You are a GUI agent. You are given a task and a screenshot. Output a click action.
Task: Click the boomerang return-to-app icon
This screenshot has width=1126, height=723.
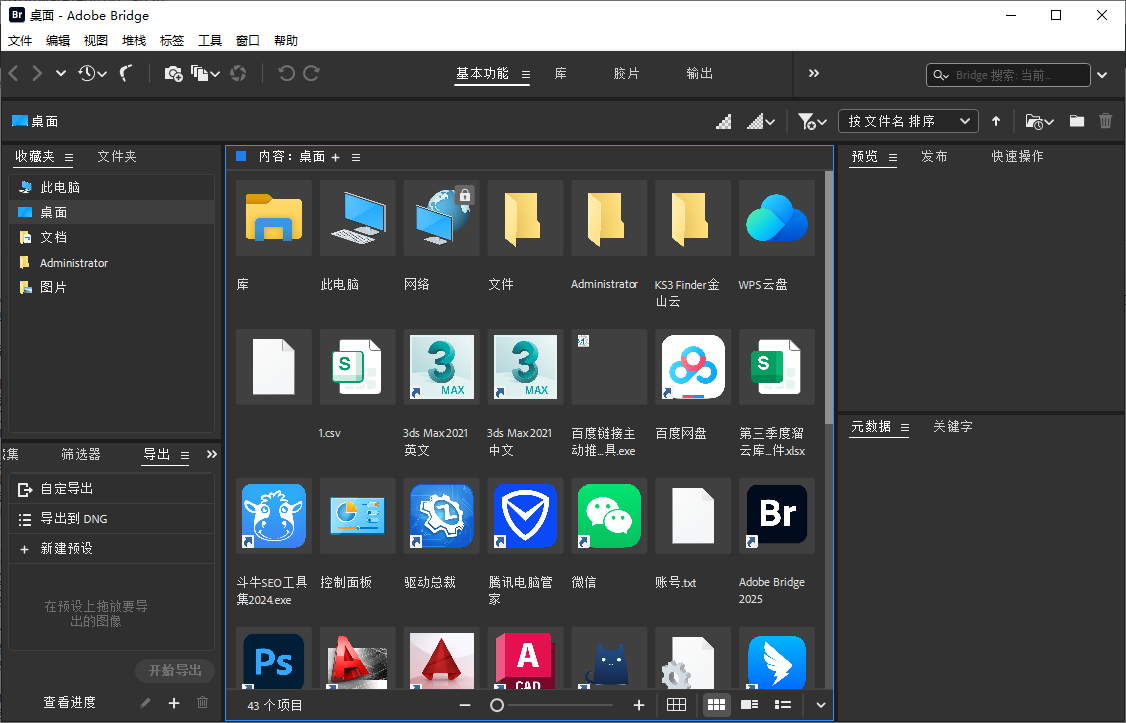click(126, 73)
